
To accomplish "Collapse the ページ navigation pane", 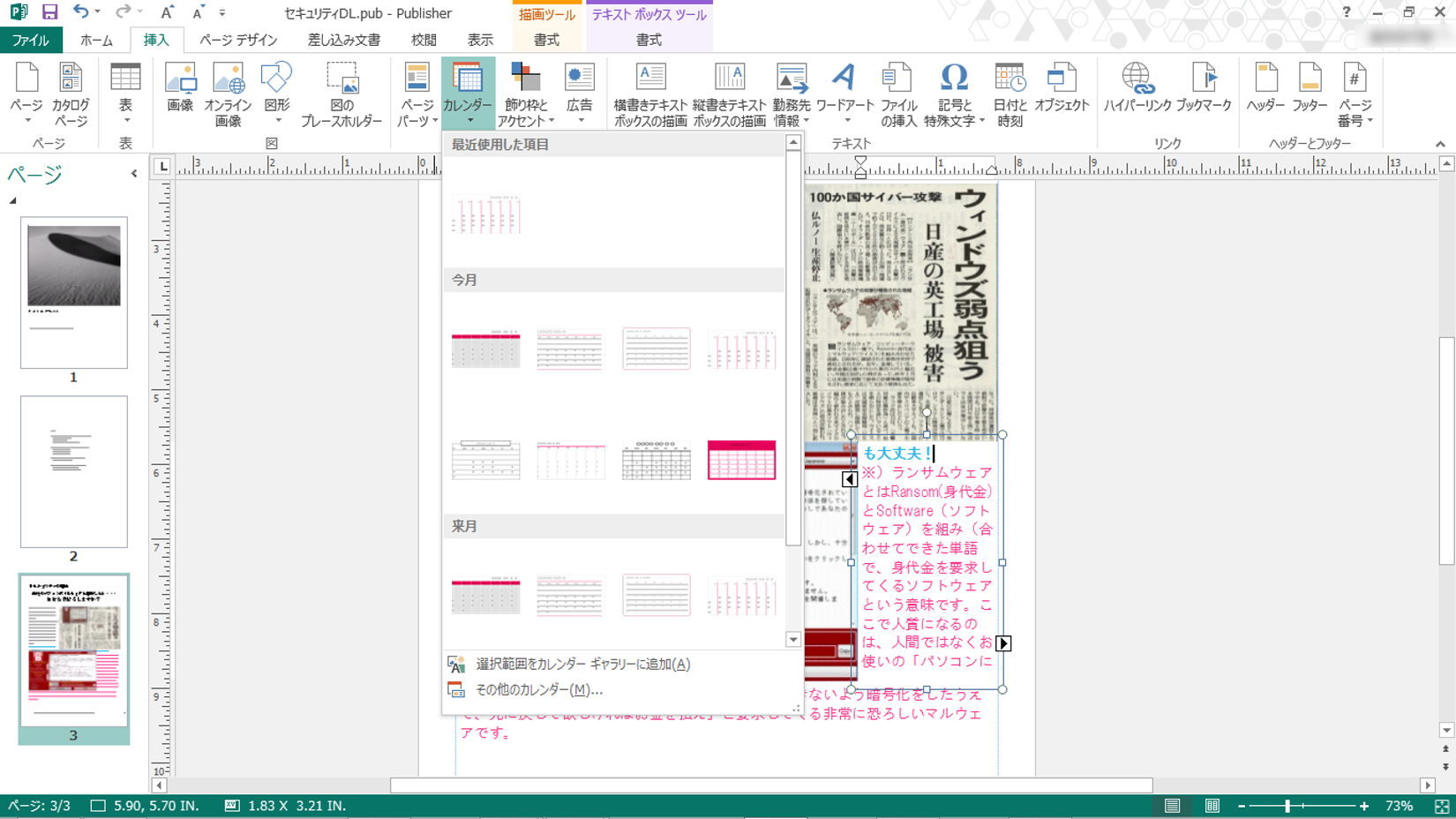I will pos(134,174).
